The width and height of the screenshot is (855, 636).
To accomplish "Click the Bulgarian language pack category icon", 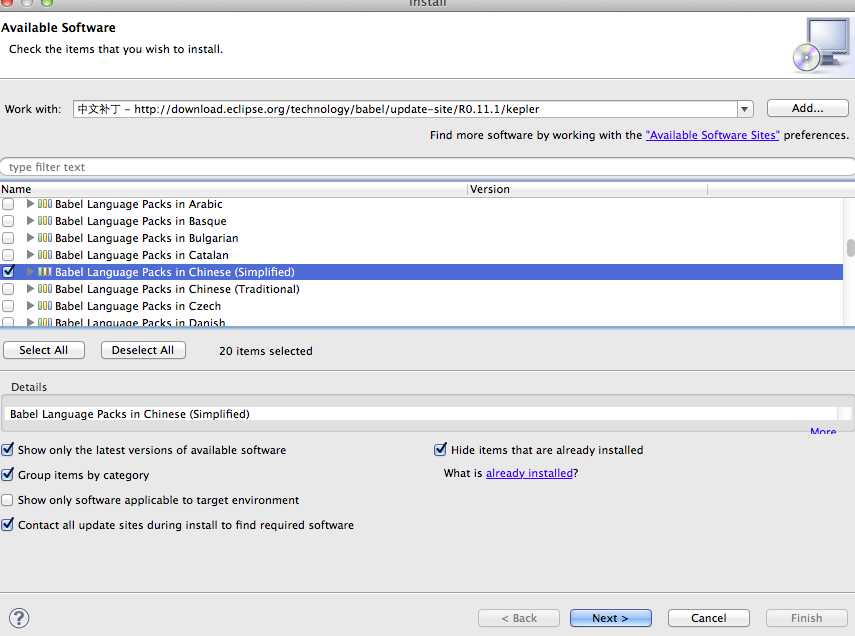I will [x=45, y=238].
